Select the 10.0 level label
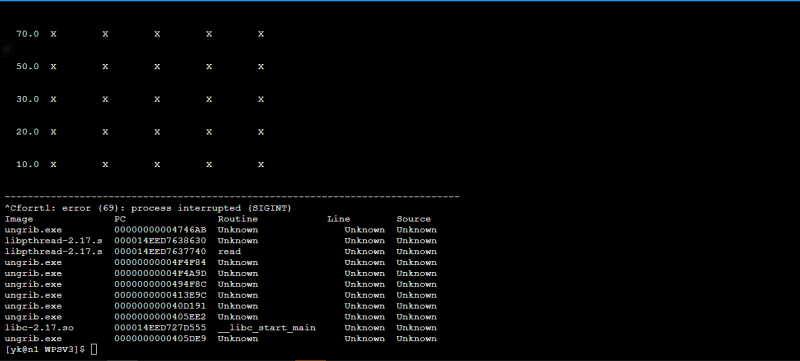 pyautogui.click(x=28, y=165)
